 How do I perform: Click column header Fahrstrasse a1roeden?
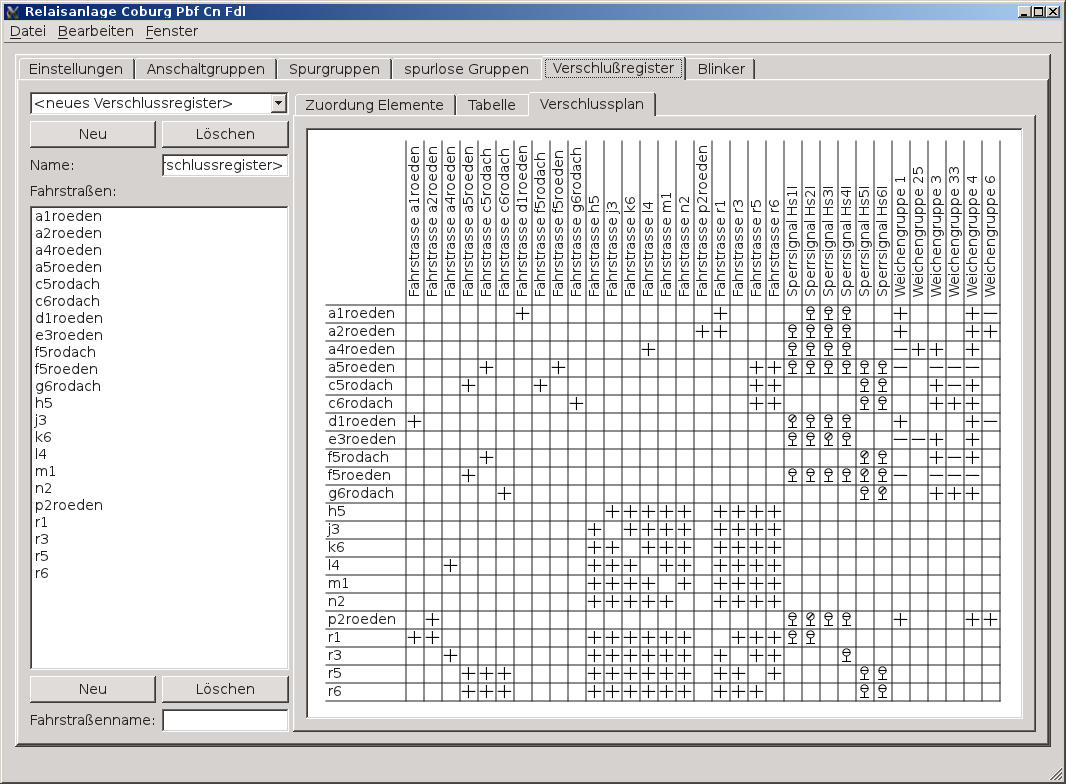415,221
